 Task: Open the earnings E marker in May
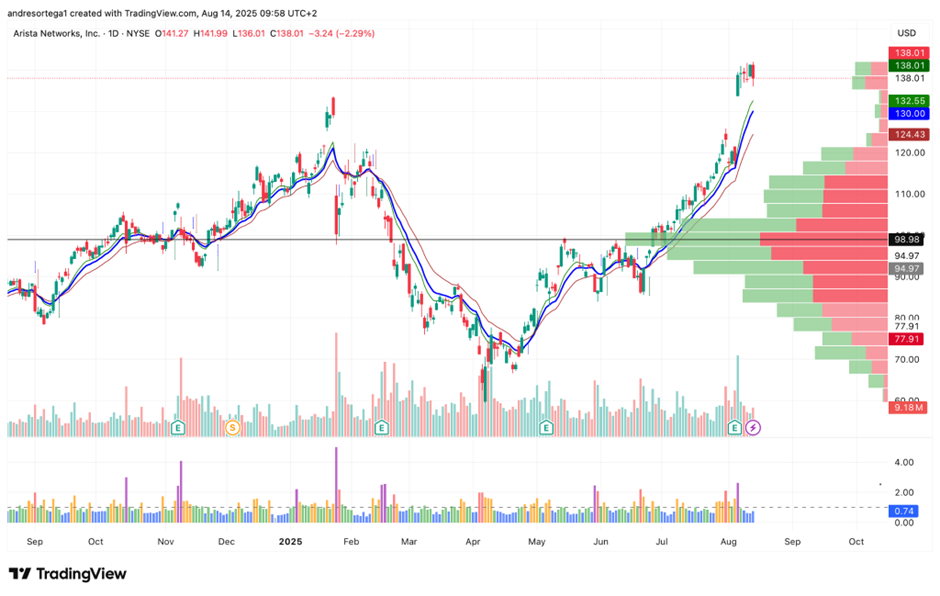pos(546,428)
